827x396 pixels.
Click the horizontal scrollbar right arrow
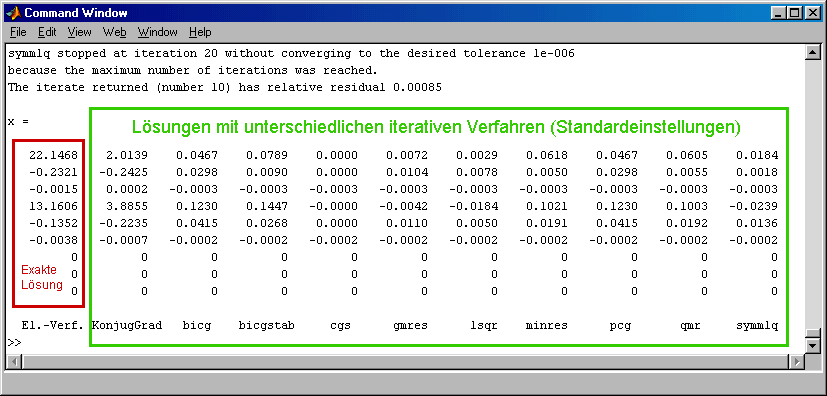click(x=796, y=362)
